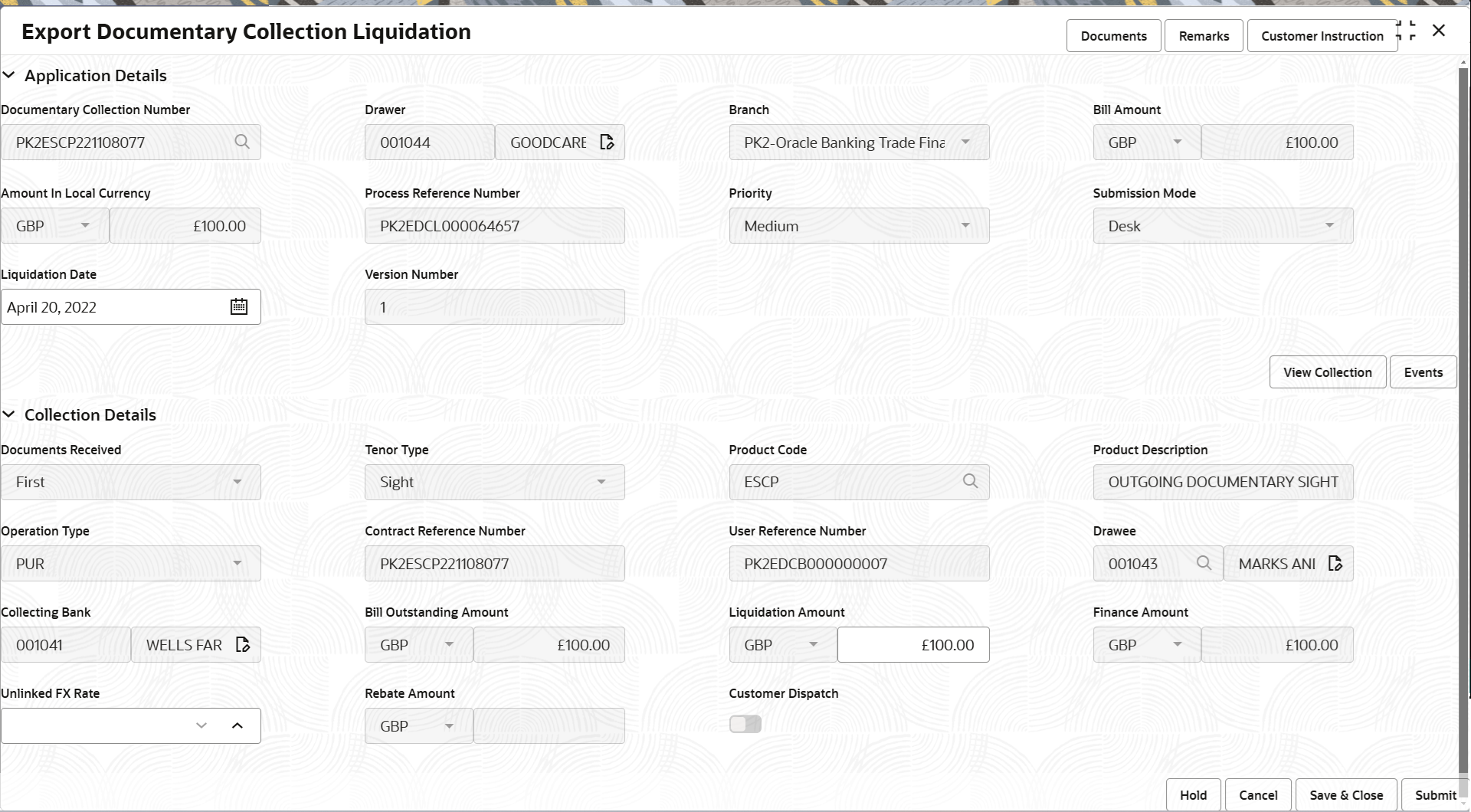Collapse the Application Details section

9,75
